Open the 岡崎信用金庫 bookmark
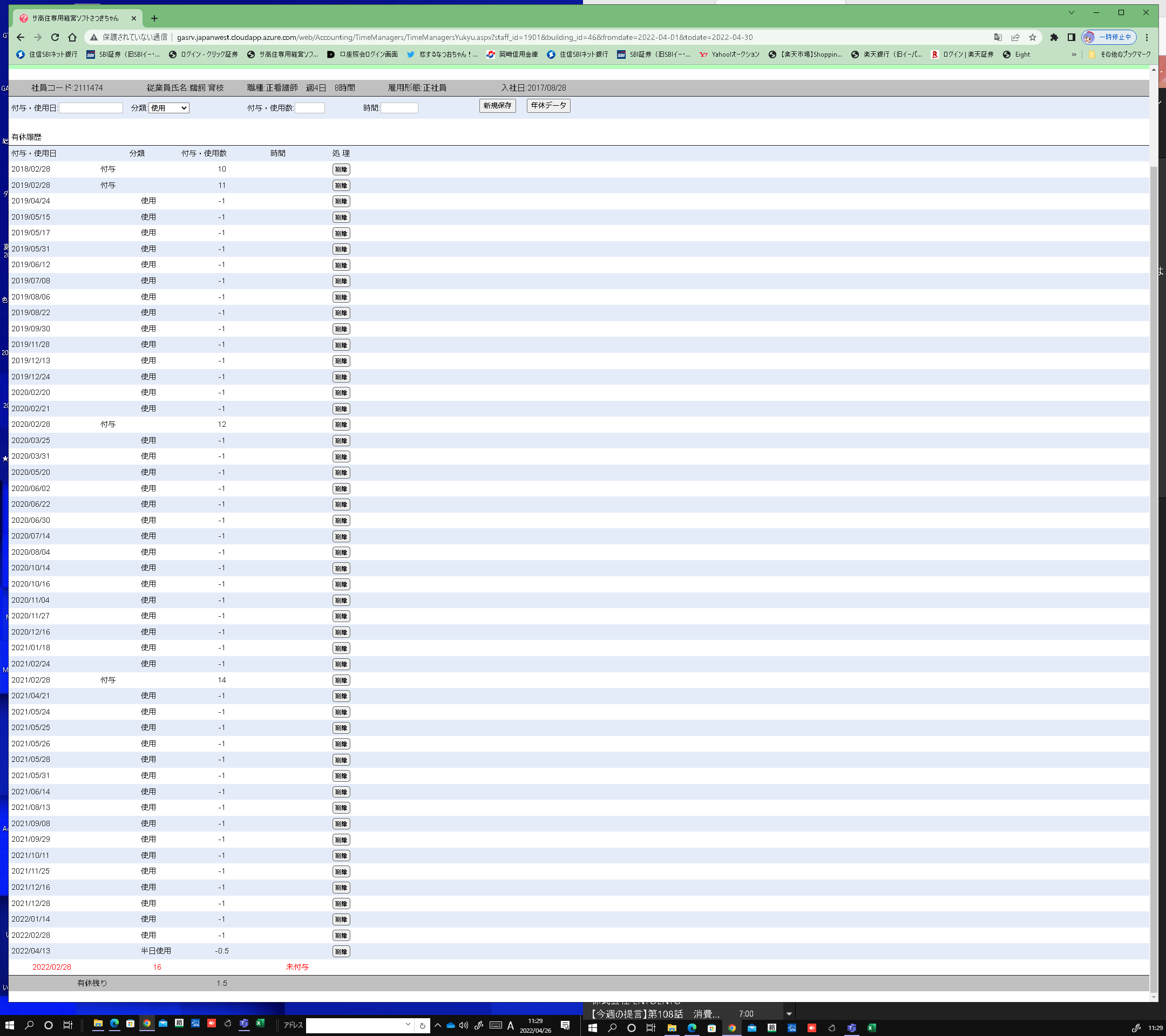1166x1036 pixels. [512, 54]
